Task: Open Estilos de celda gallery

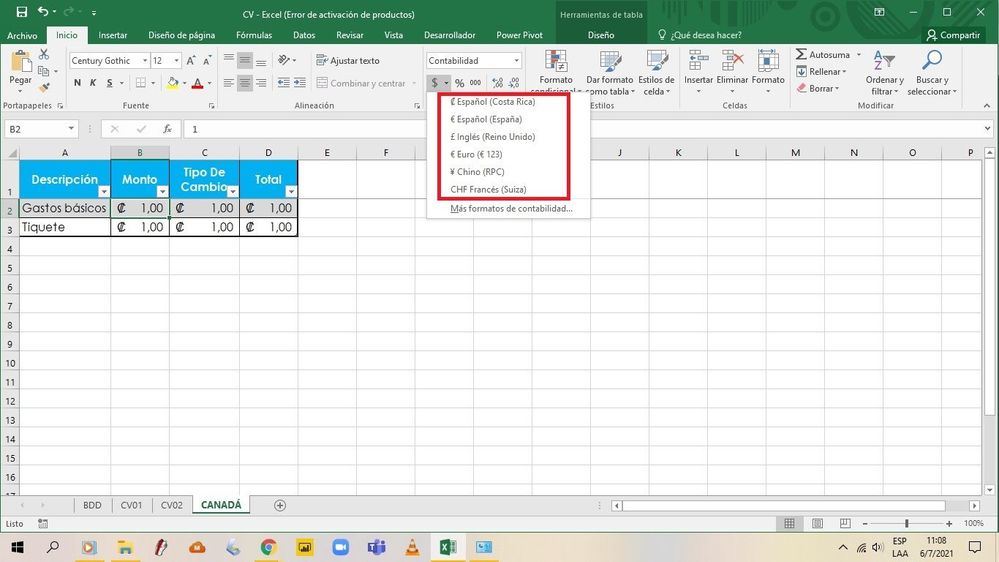Action: [656, 72]
